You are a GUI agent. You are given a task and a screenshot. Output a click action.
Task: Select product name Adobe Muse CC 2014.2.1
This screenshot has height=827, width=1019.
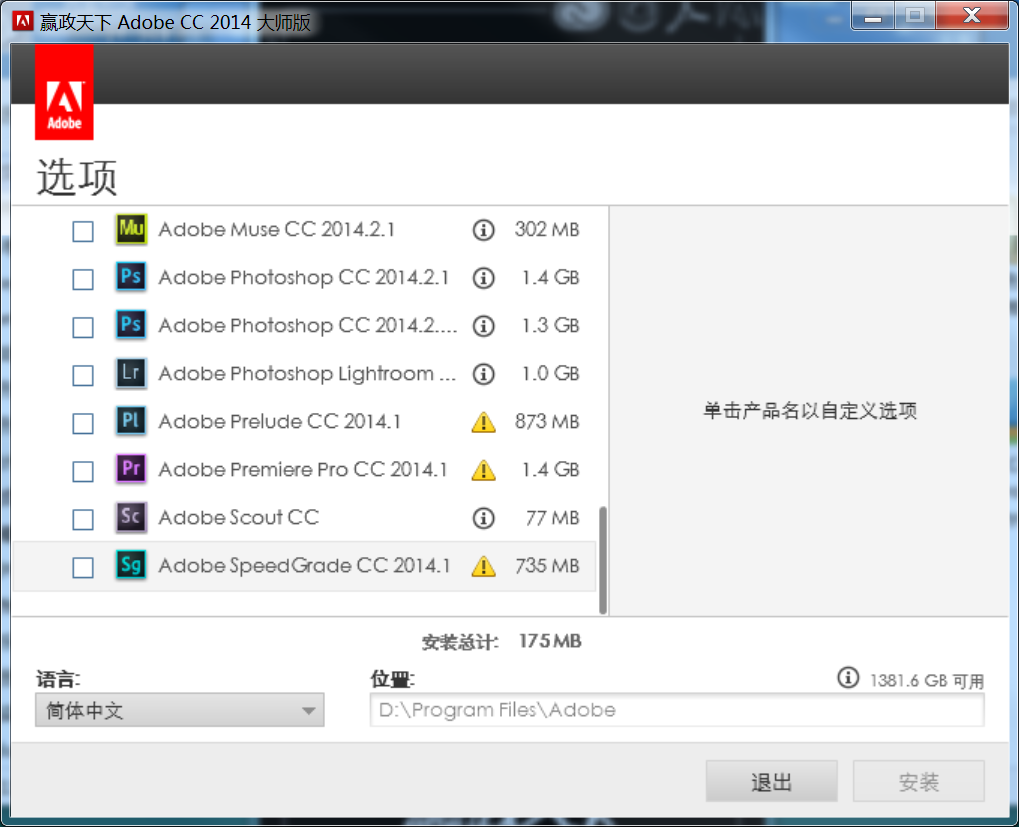coord(277,229)
